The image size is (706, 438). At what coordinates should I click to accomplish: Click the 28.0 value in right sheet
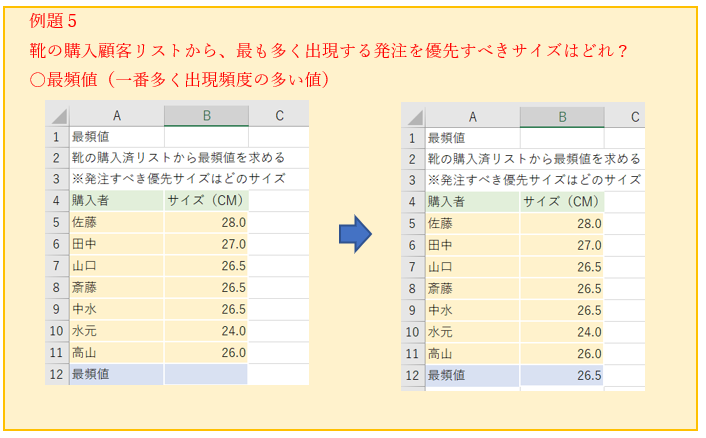click(x=562, y=223)
